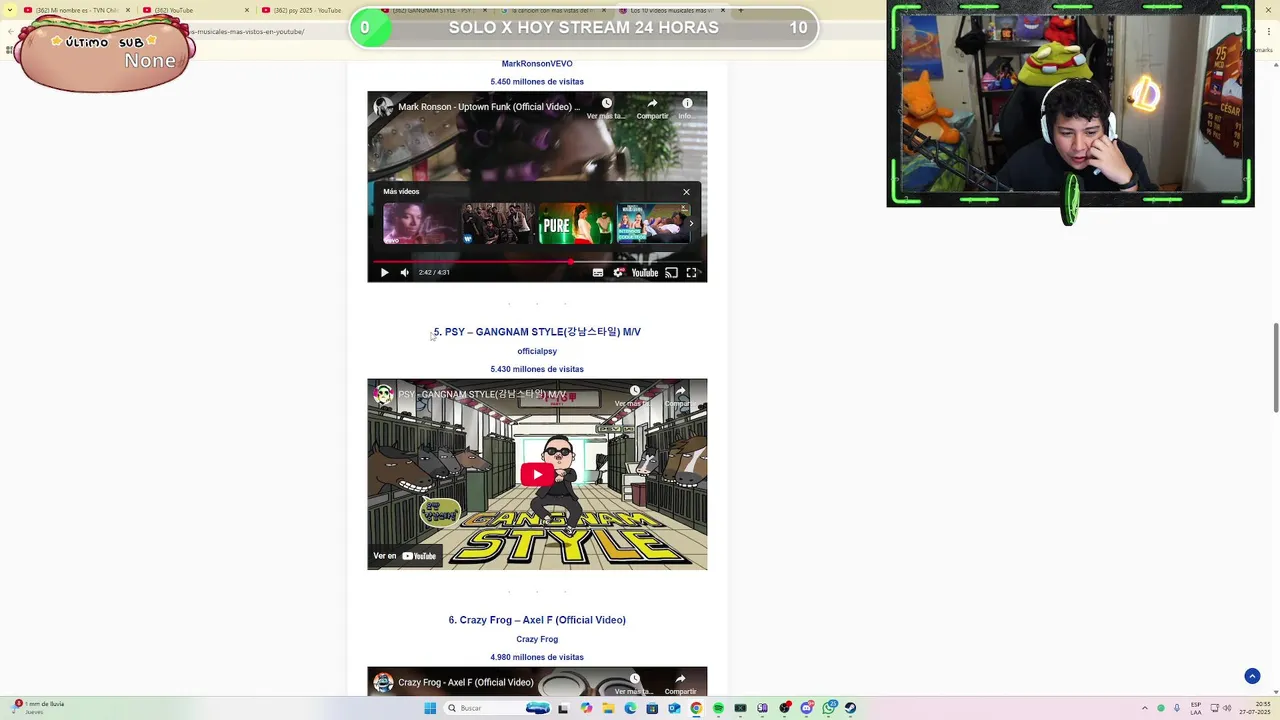This screenshot has width=1280, height=720.
Task: Mute the Uptown Funk video volume
Action: coord(405,272)
